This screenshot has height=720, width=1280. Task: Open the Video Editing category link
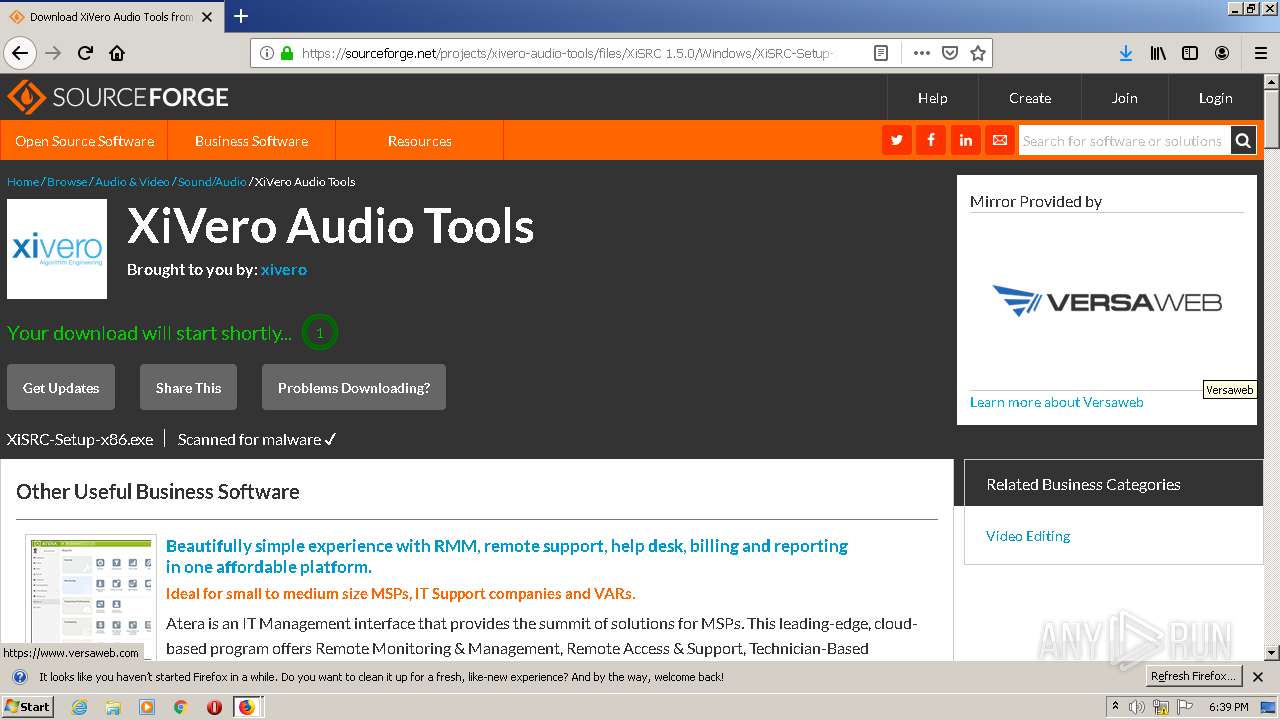pos(1028,535)
